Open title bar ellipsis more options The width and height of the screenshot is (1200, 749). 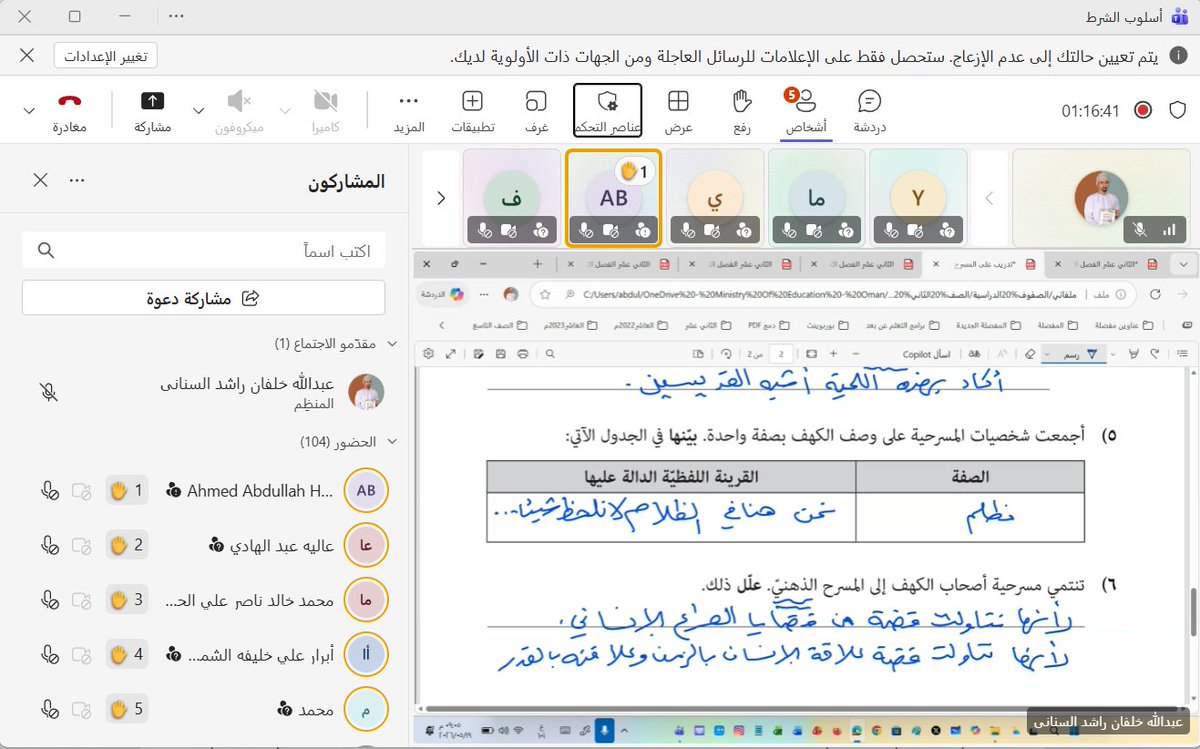[x=177, y=17]
